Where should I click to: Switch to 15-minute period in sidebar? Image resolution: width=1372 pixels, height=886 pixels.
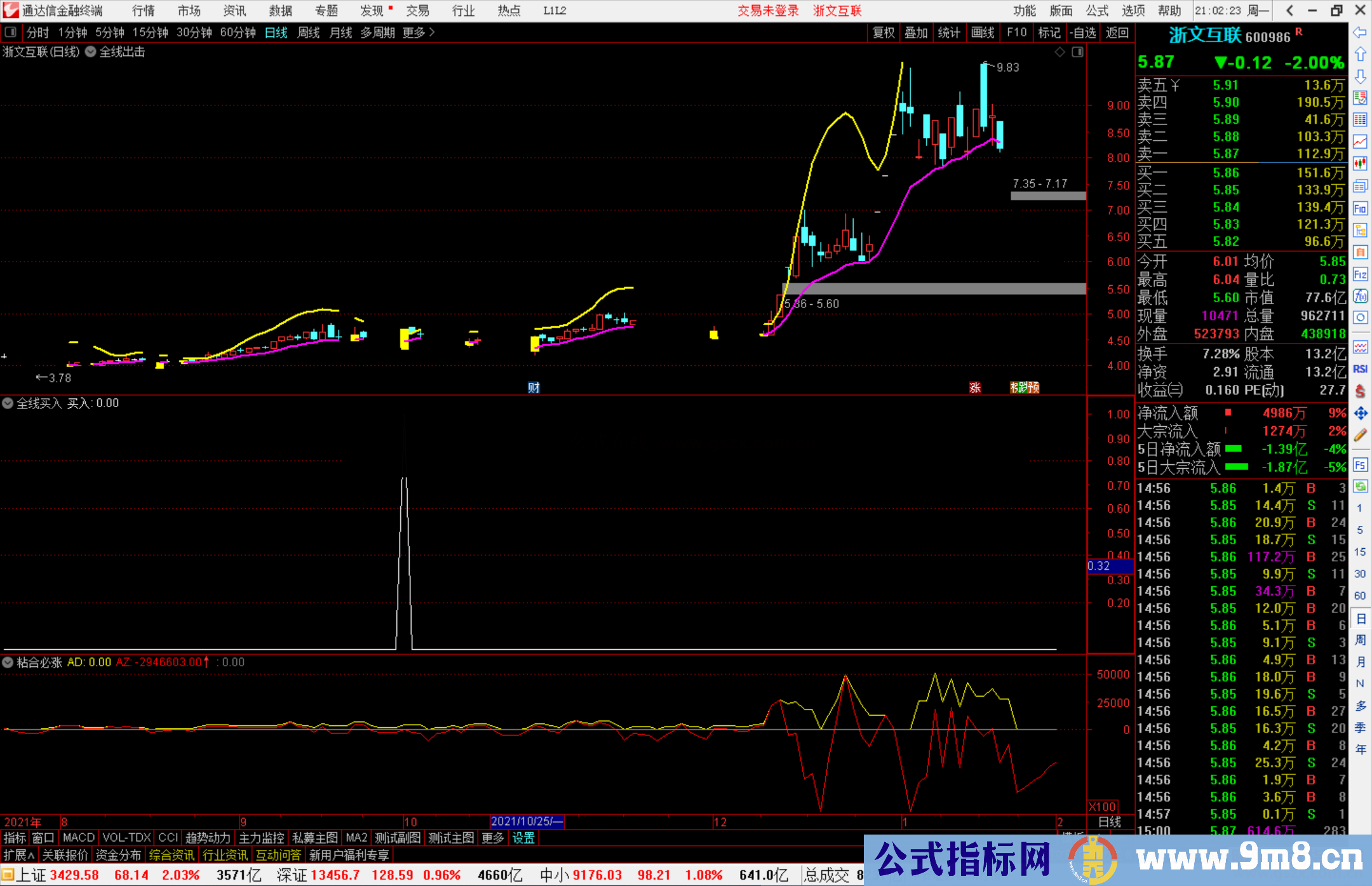[x=1359, y=552]
